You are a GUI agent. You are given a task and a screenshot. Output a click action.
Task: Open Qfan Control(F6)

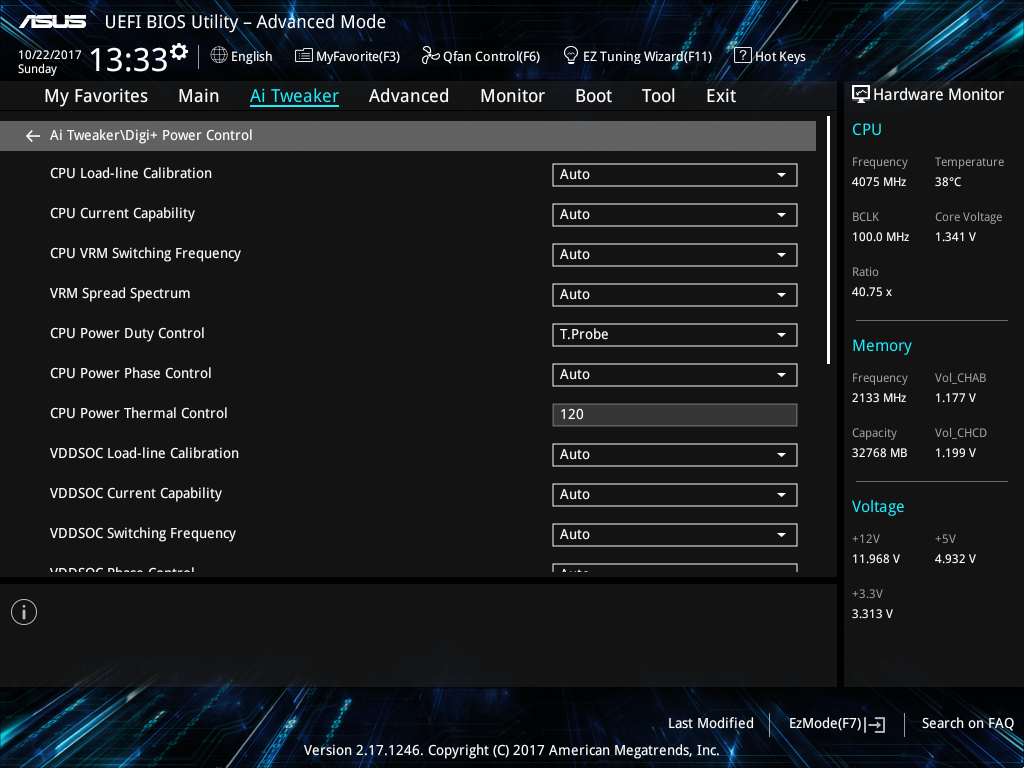tap(481, 56)
